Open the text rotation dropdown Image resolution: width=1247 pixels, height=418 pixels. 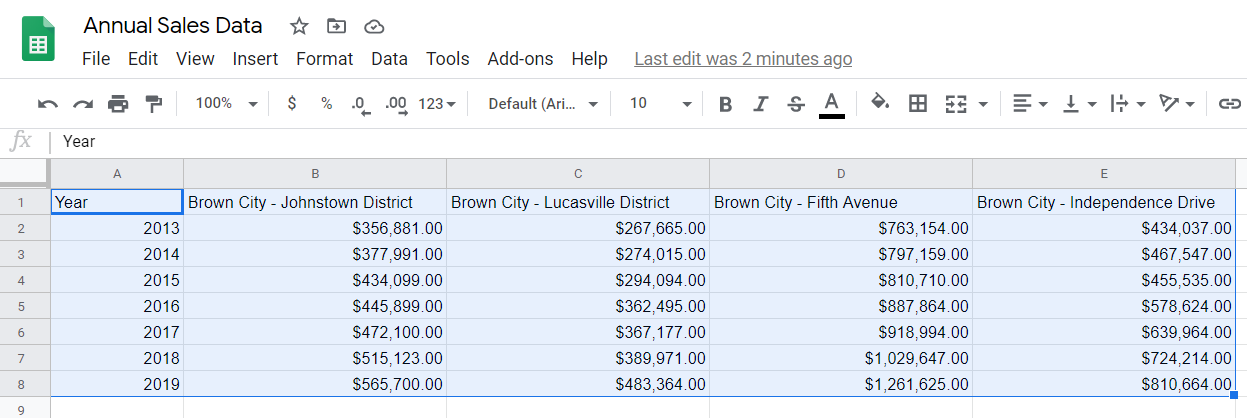tap(1177, 104)
